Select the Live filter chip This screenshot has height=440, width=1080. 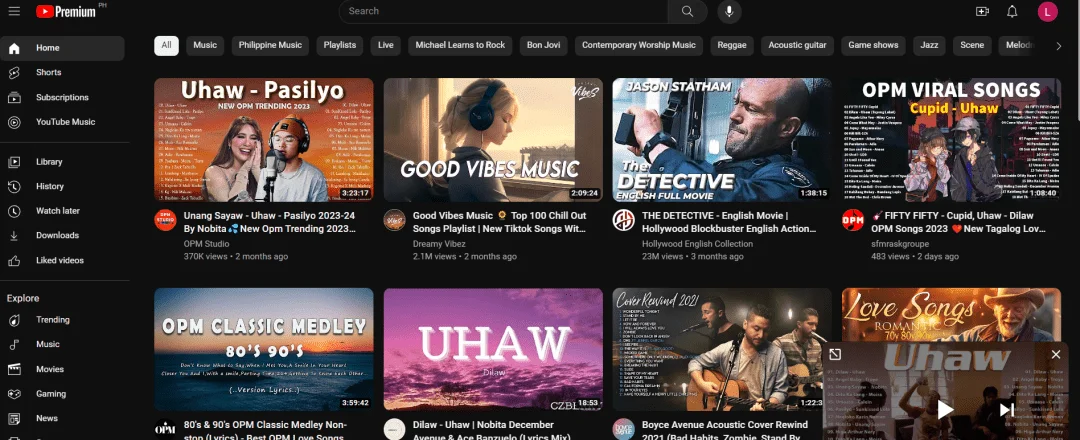click(x=386, y=45)
